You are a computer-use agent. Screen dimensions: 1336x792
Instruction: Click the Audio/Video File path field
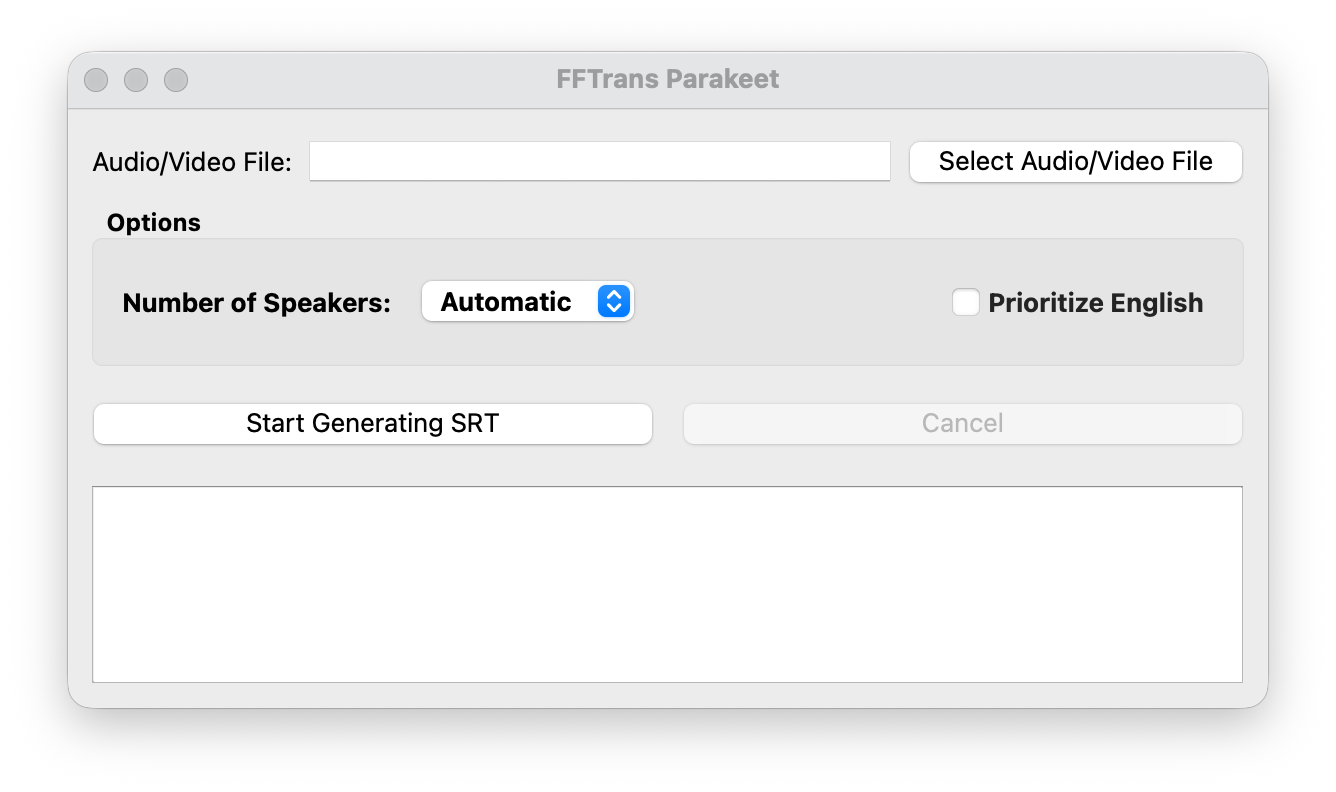coord(599,161)
